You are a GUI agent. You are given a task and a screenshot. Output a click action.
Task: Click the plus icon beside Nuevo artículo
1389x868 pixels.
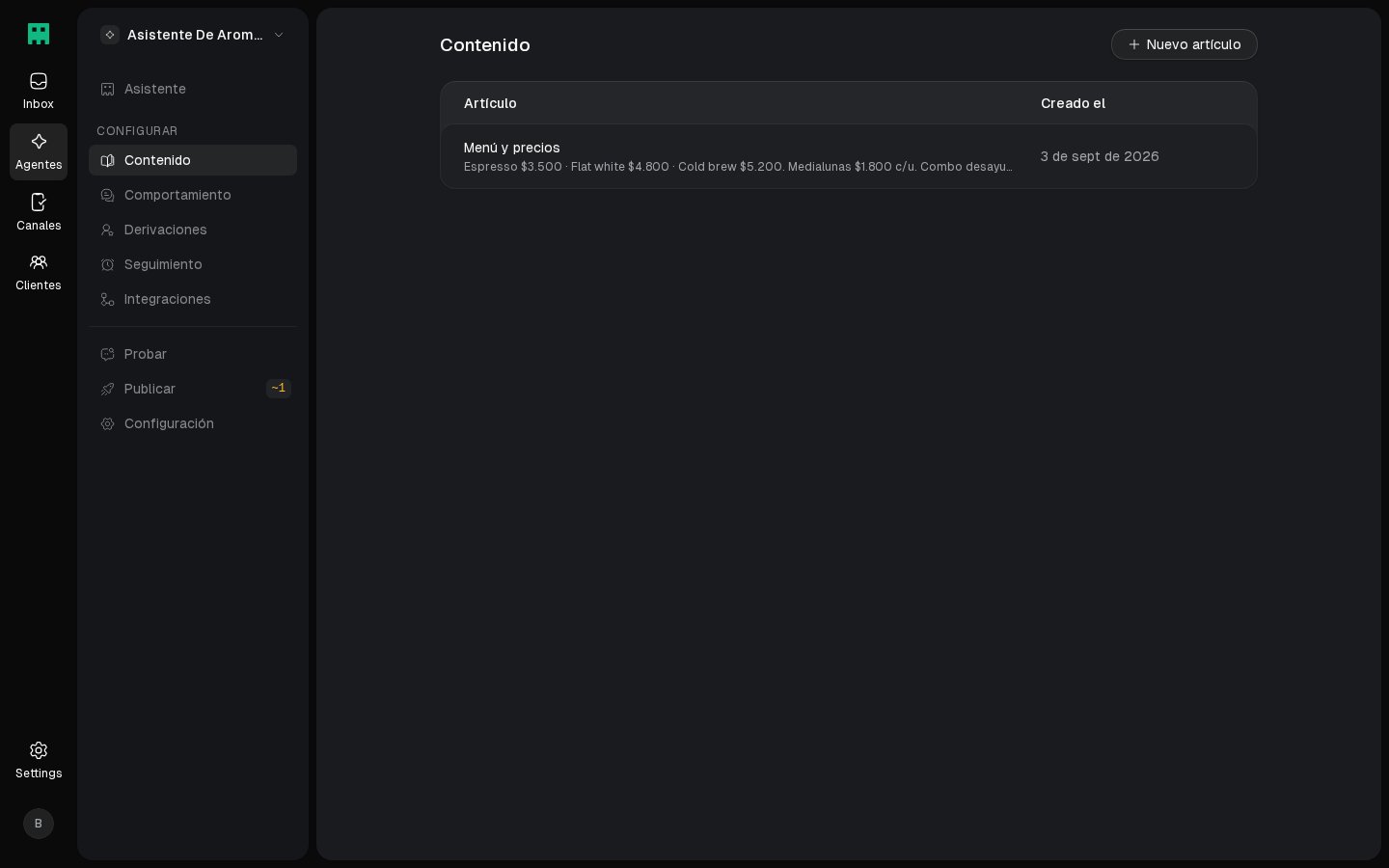coord(1134,44)
